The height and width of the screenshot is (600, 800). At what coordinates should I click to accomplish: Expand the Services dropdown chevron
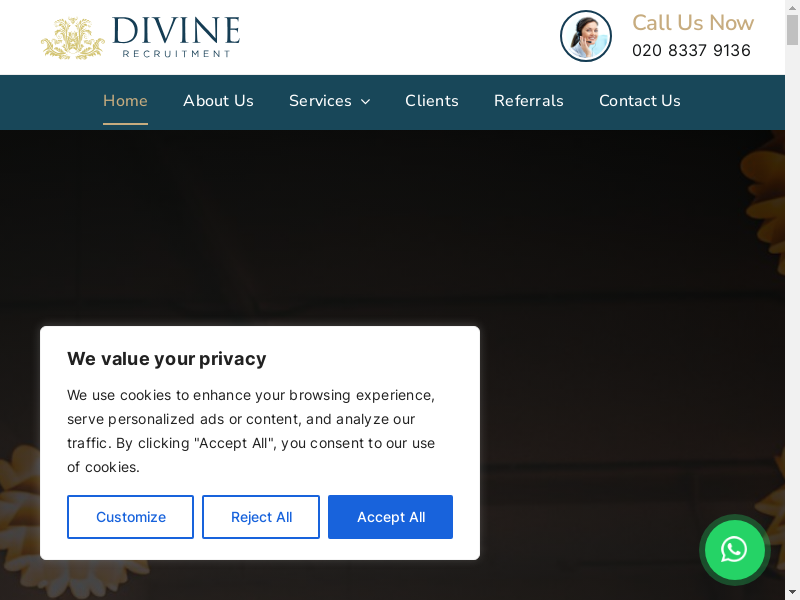click(x=365, y=102)
